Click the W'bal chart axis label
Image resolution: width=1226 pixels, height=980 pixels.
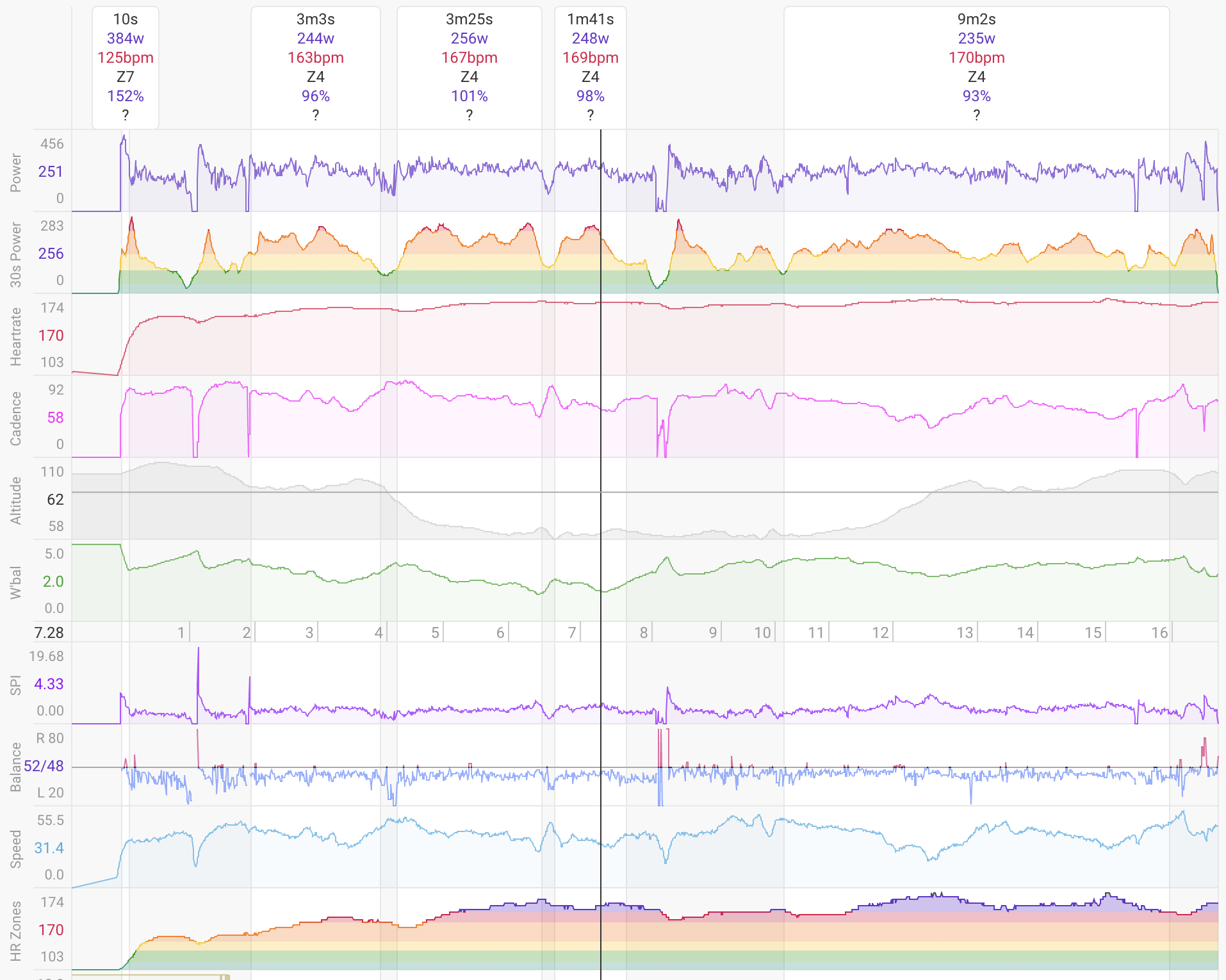click(x=16, y=582)
